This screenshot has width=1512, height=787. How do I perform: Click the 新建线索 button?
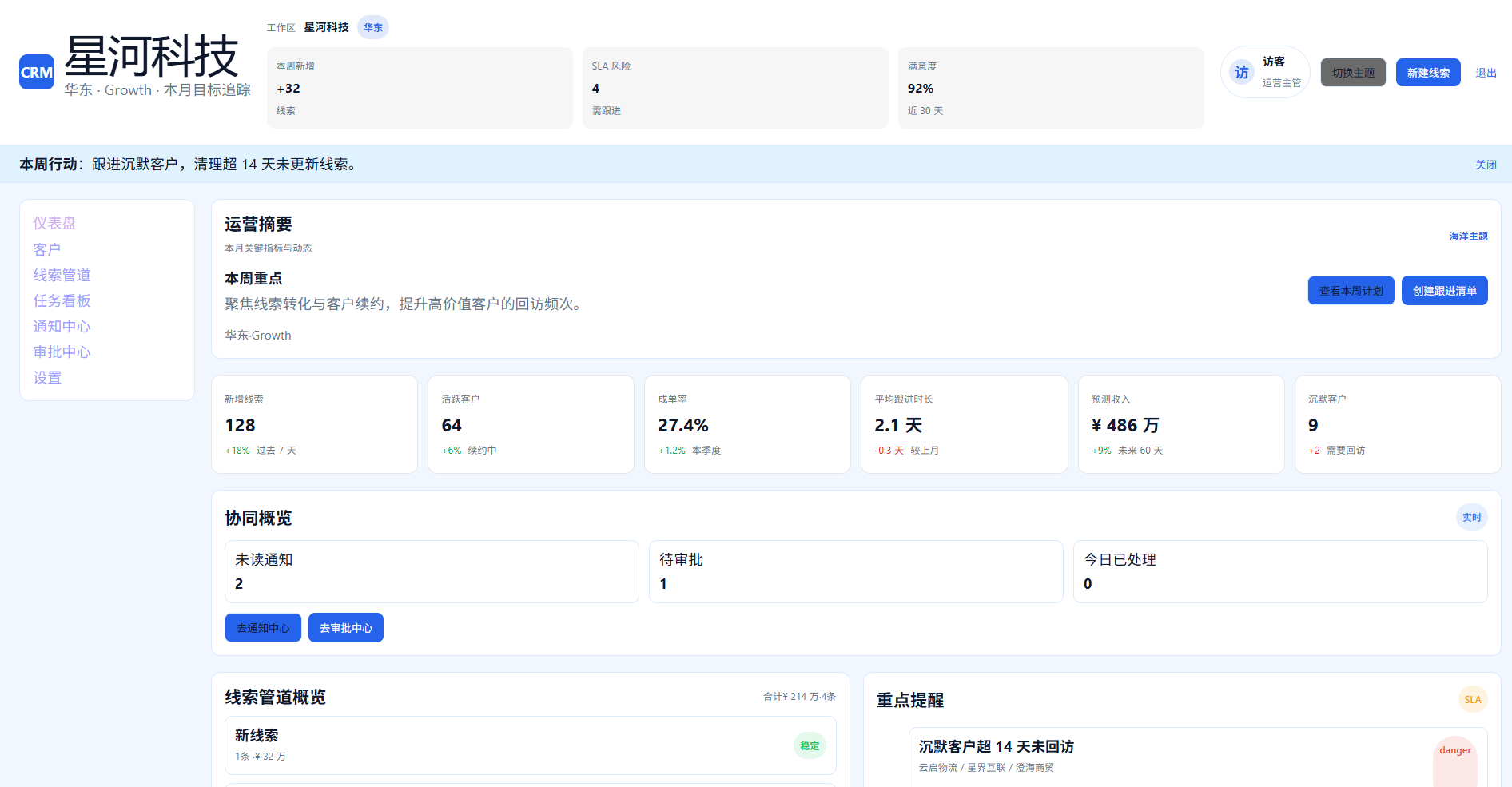[x=1428, y=73]
